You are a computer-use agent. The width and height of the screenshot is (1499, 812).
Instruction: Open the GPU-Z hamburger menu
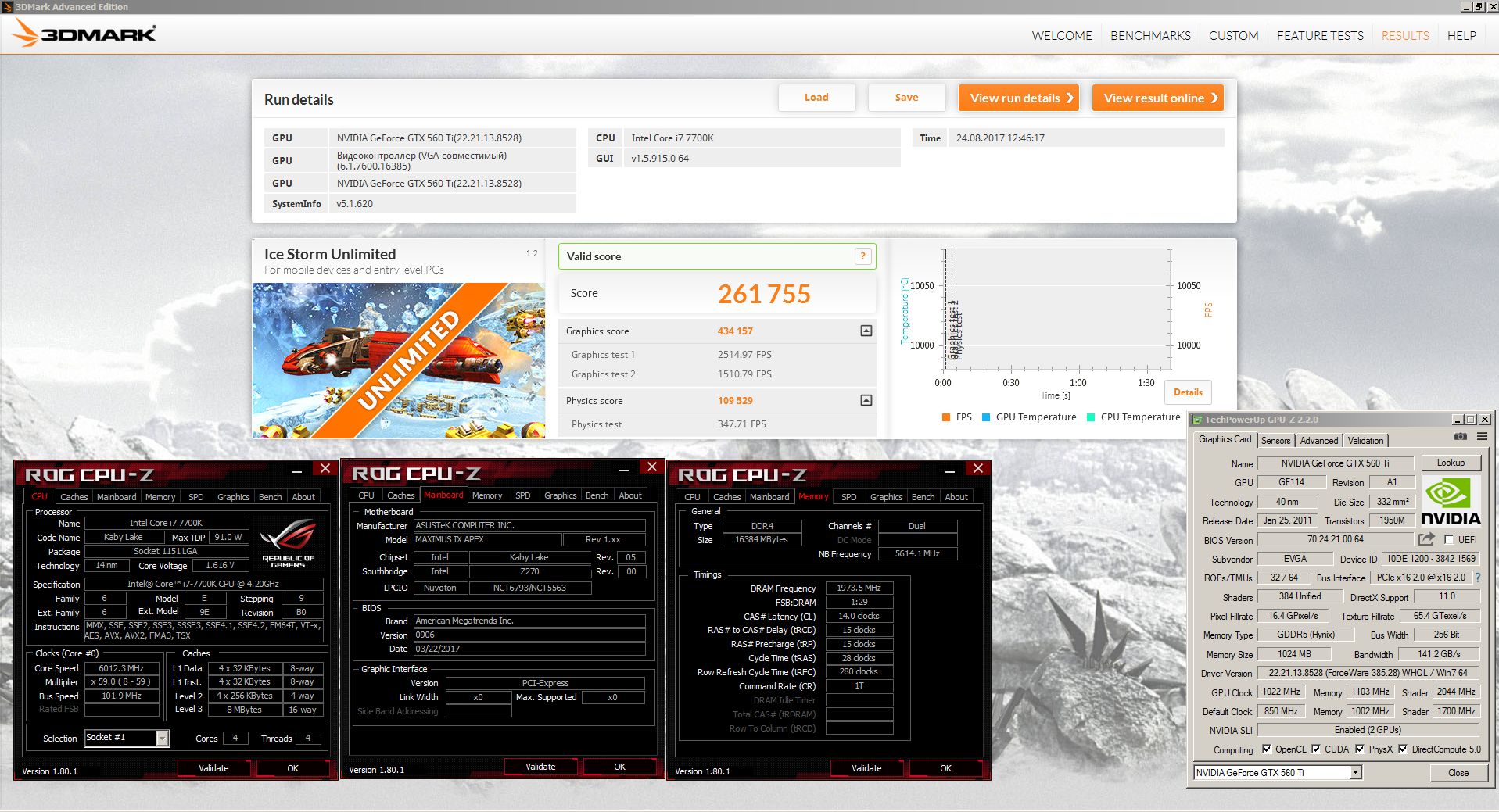pyautogui.click(x=1482, y=437)
